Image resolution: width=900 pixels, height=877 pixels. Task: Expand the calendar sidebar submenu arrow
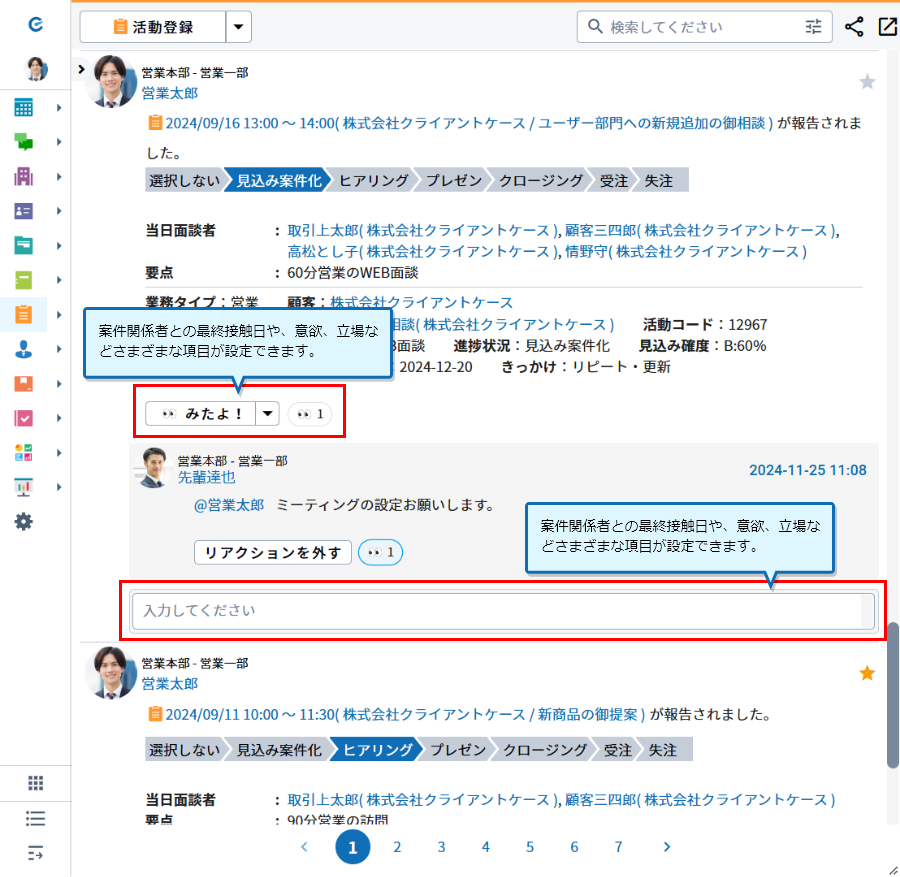[x=60, y=108]
